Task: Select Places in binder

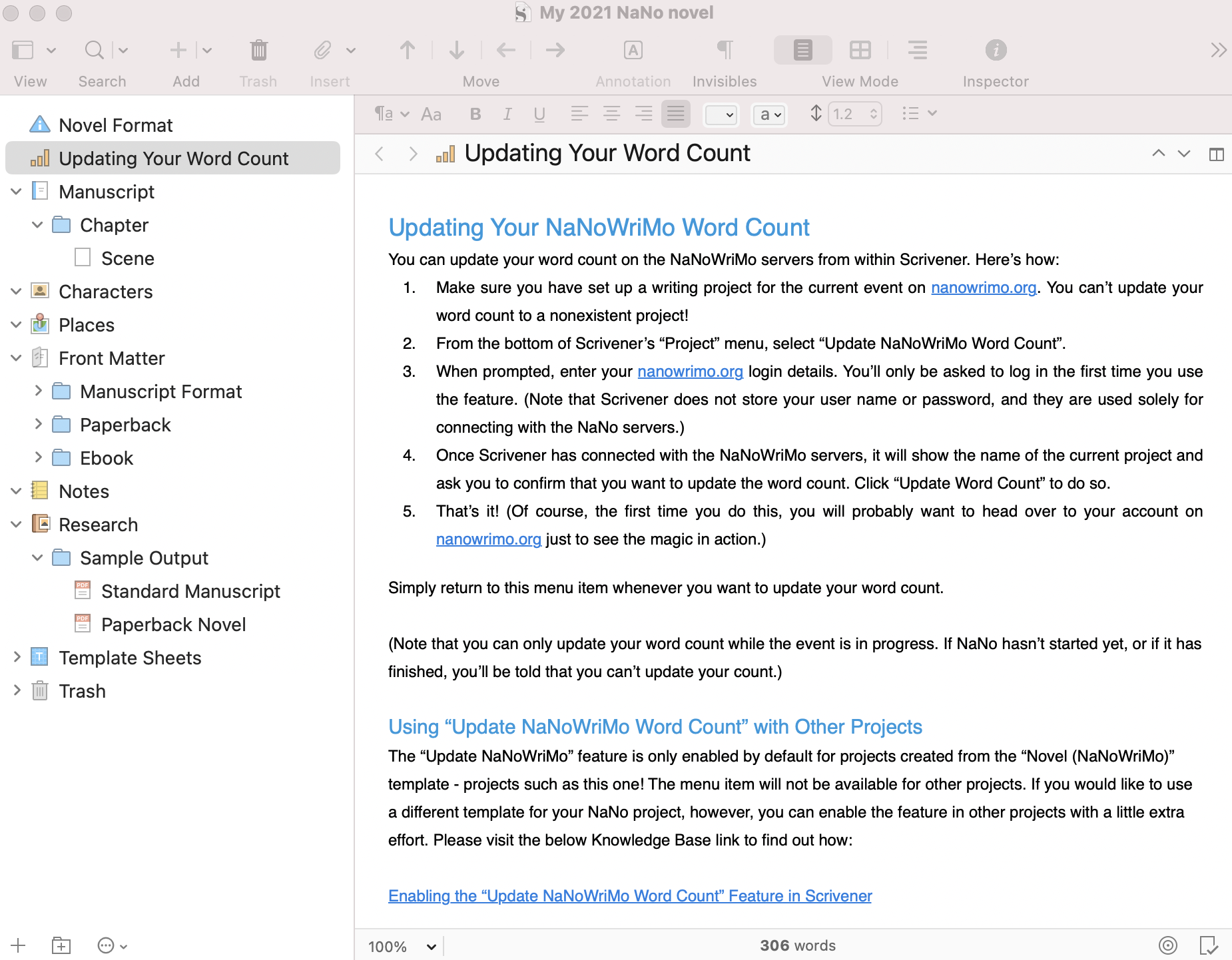Action: pyautogui.click(x=87, y=325)
